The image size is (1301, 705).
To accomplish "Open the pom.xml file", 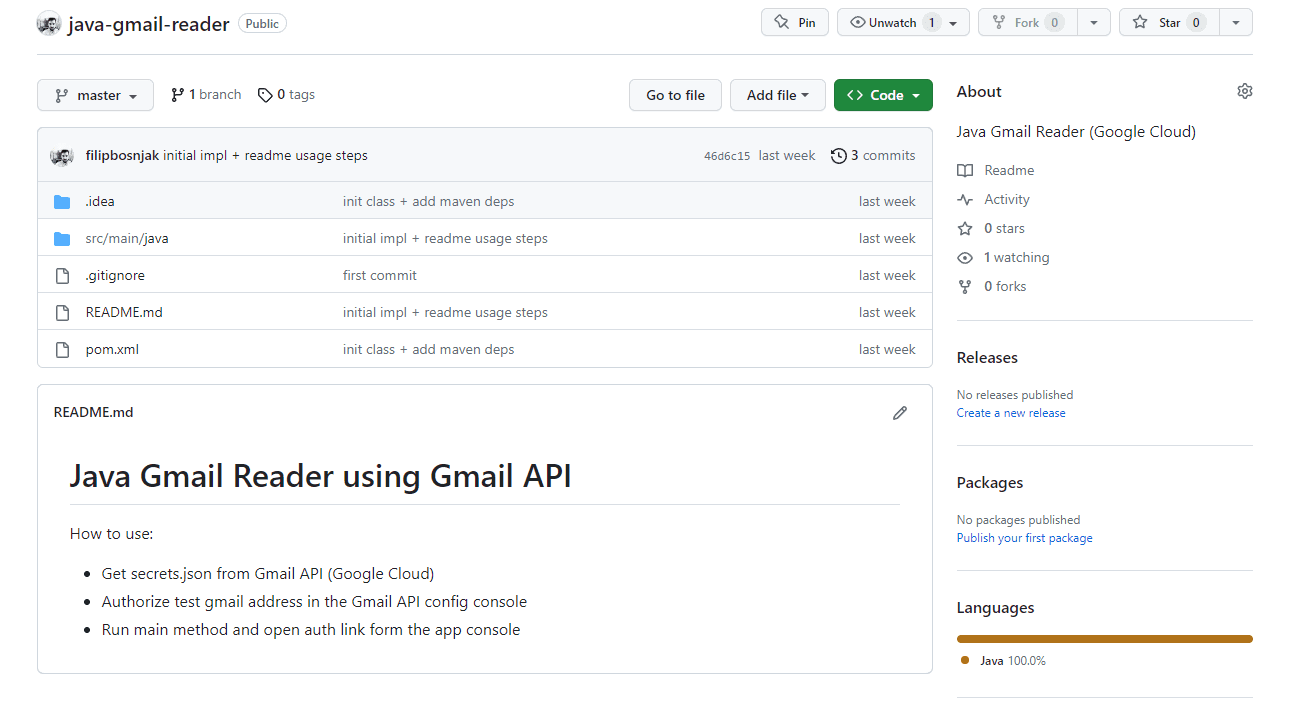I will 112,349.
